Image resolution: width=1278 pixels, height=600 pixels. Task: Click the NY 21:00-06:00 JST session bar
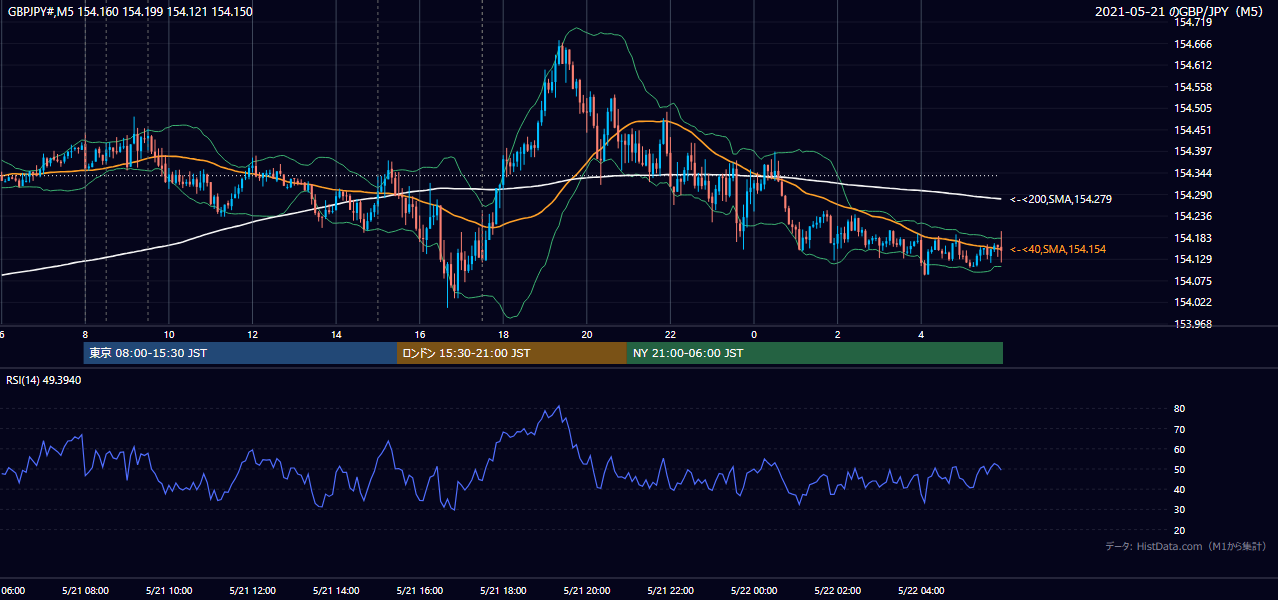coord(815,353)
